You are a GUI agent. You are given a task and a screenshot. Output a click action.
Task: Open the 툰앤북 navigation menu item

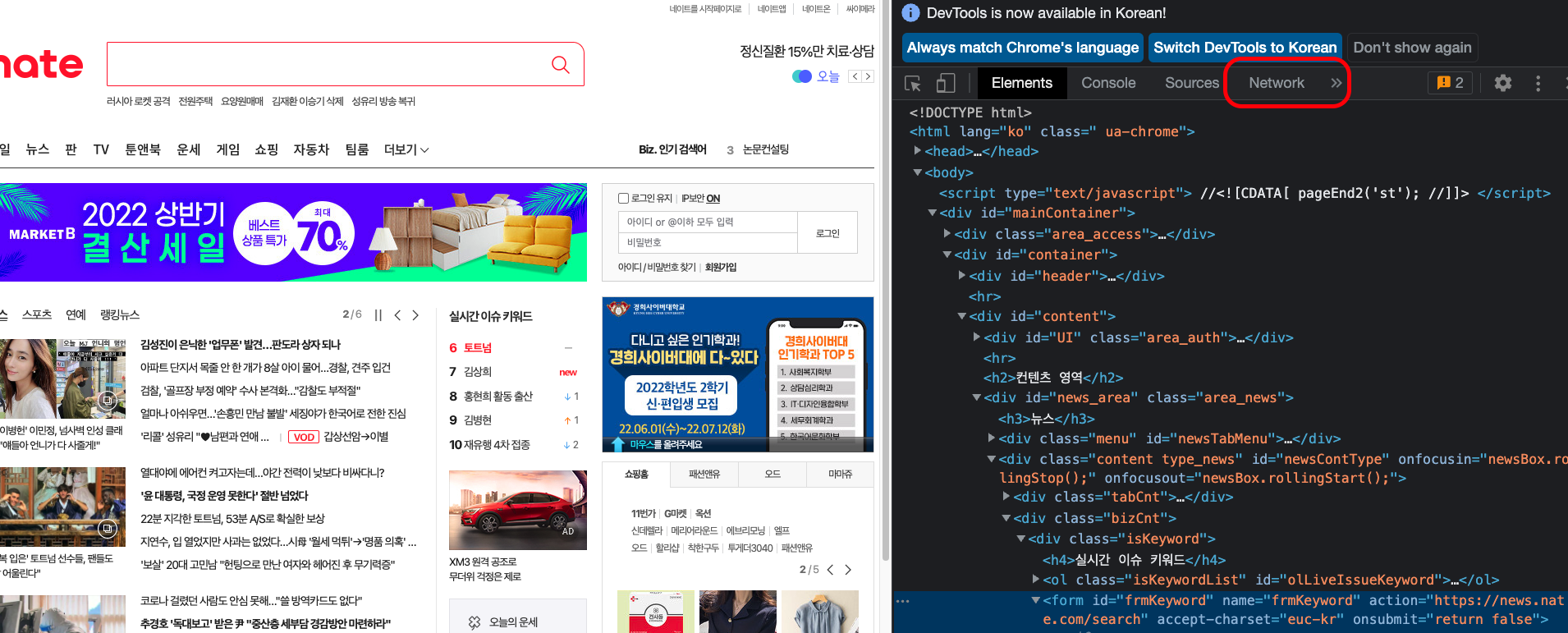tap(143, 149)
